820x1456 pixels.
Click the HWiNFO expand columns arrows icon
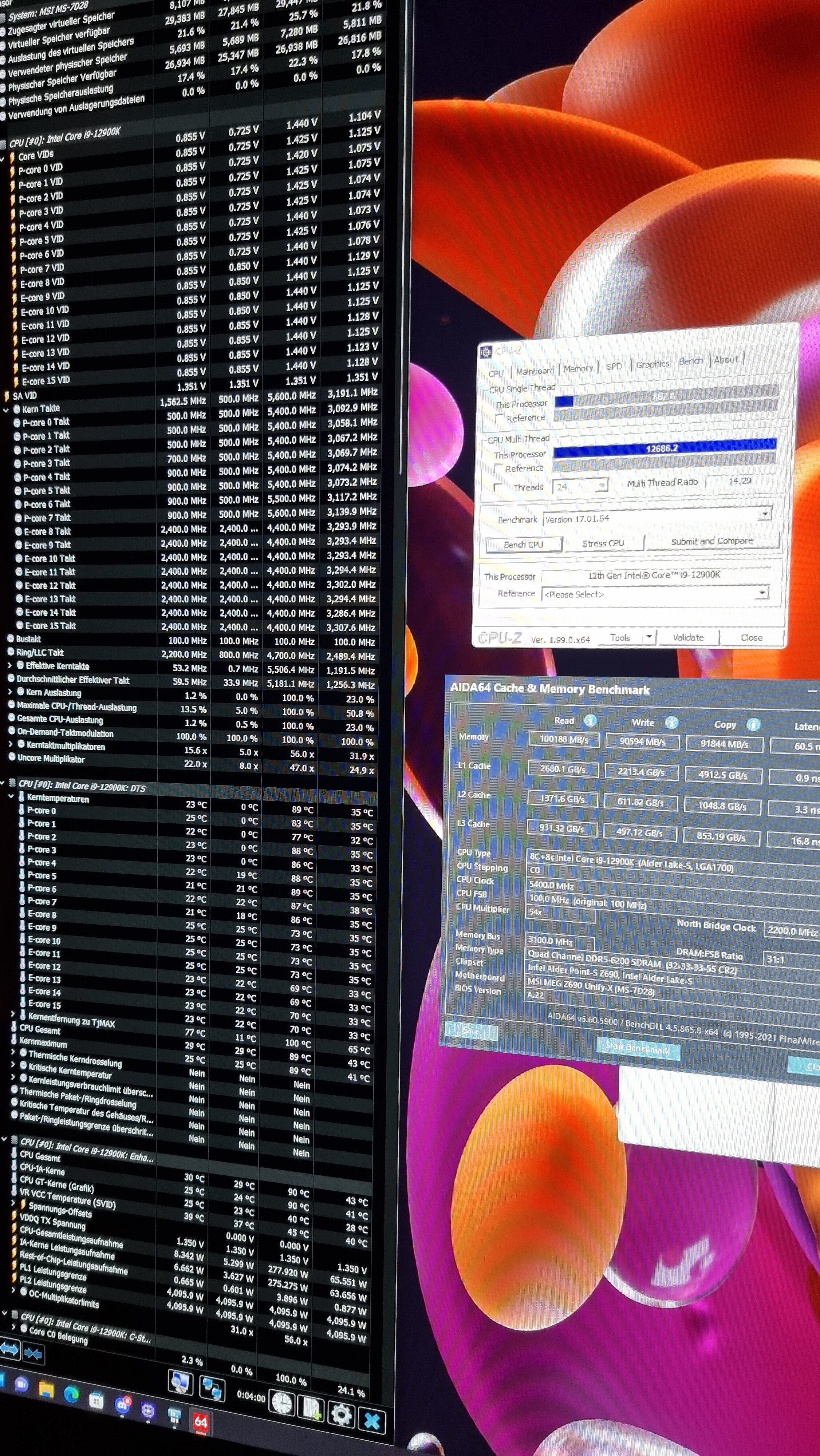pyautogui.click(x=9, y=1350)
